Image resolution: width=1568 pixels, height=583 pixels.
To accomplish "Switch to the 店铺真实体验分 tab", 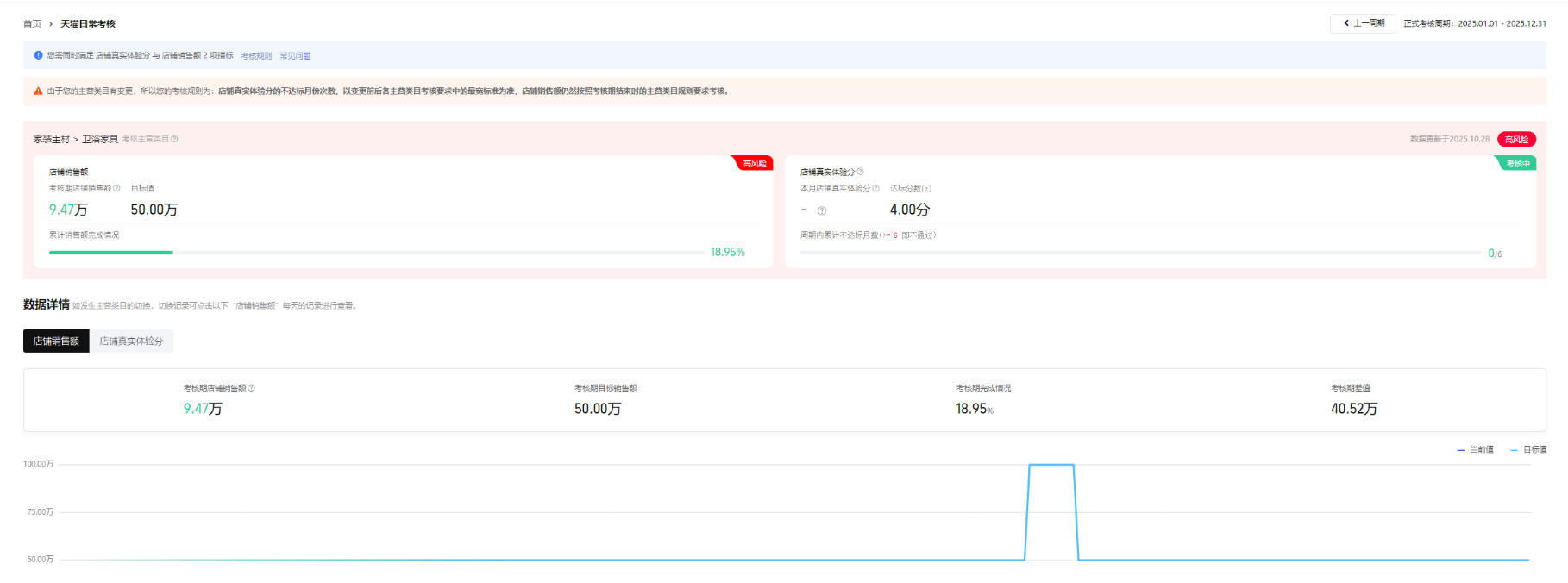I will pos(131,342).
